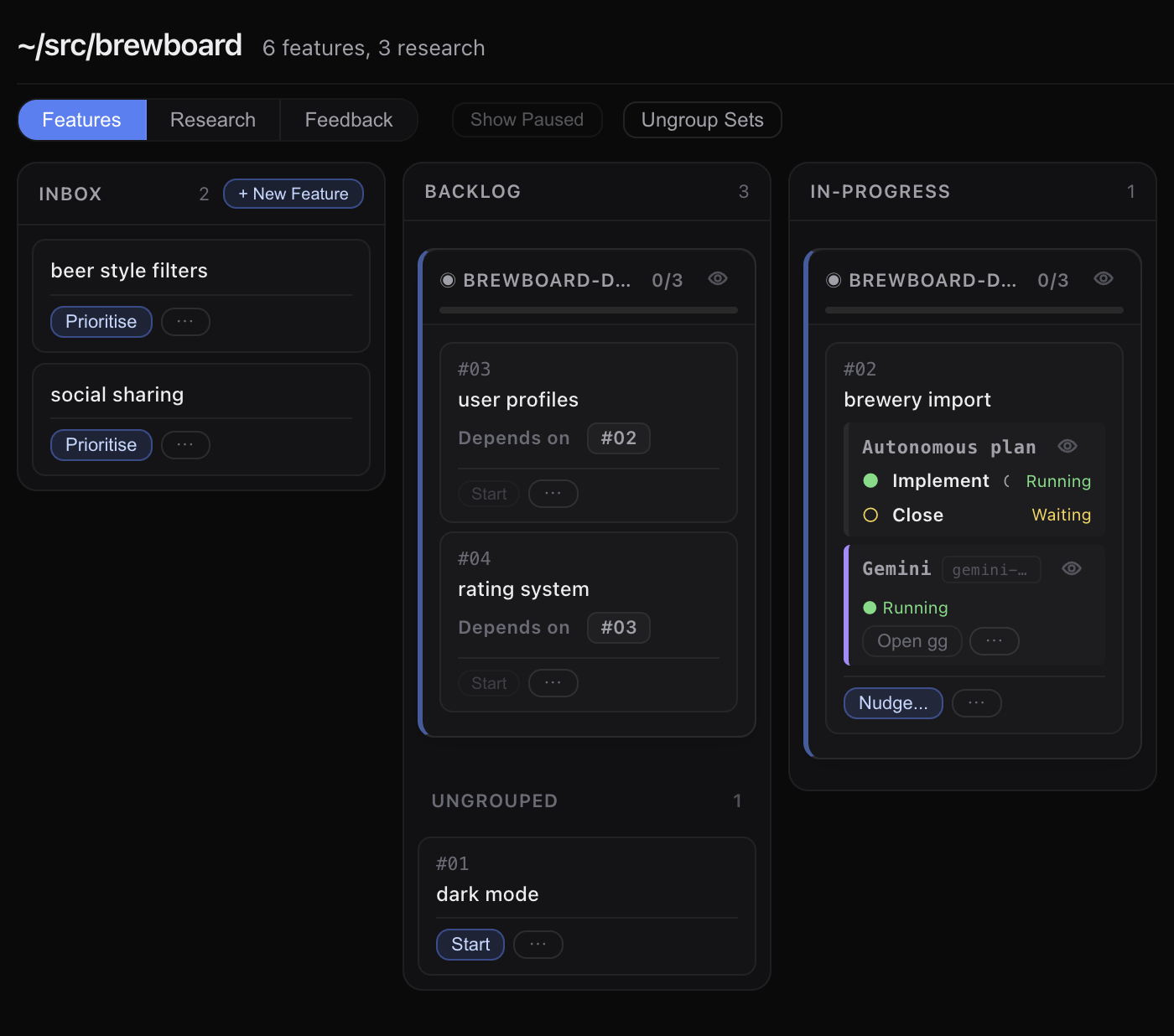This screenshot has height=1036, width=1174.
Task: Switch to the Research tab
Action: tap(213, 120)
